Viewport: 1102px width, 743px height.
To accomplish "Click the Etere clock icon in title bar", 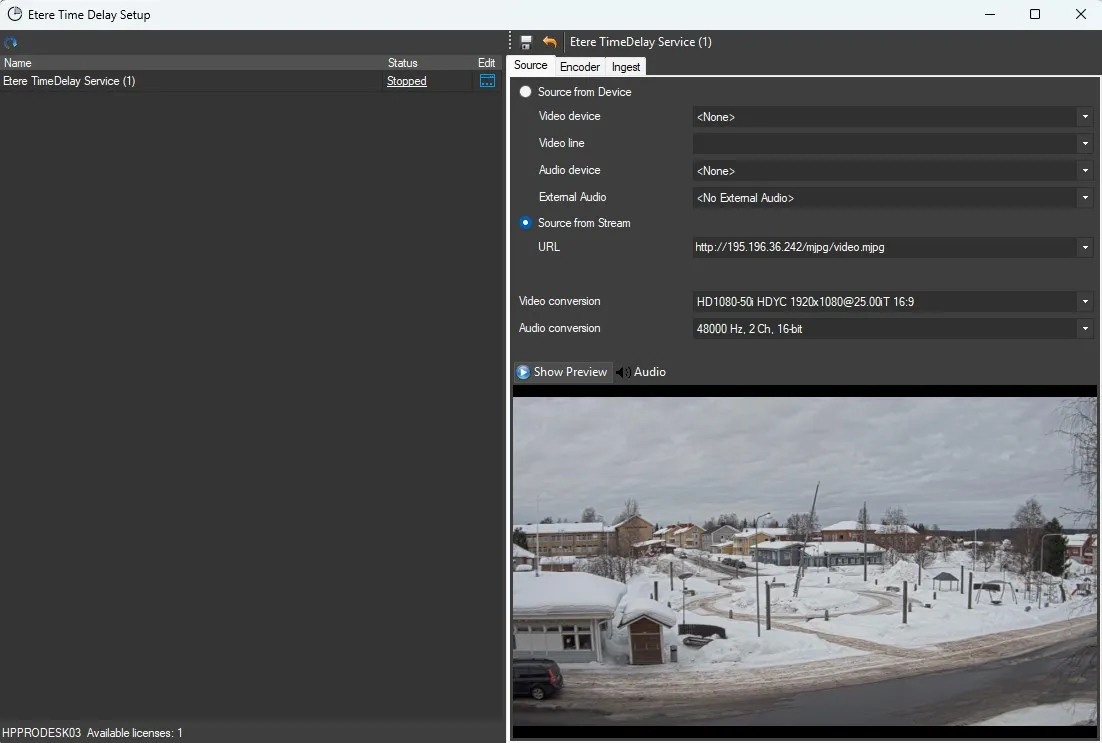I will coord(15,15).
